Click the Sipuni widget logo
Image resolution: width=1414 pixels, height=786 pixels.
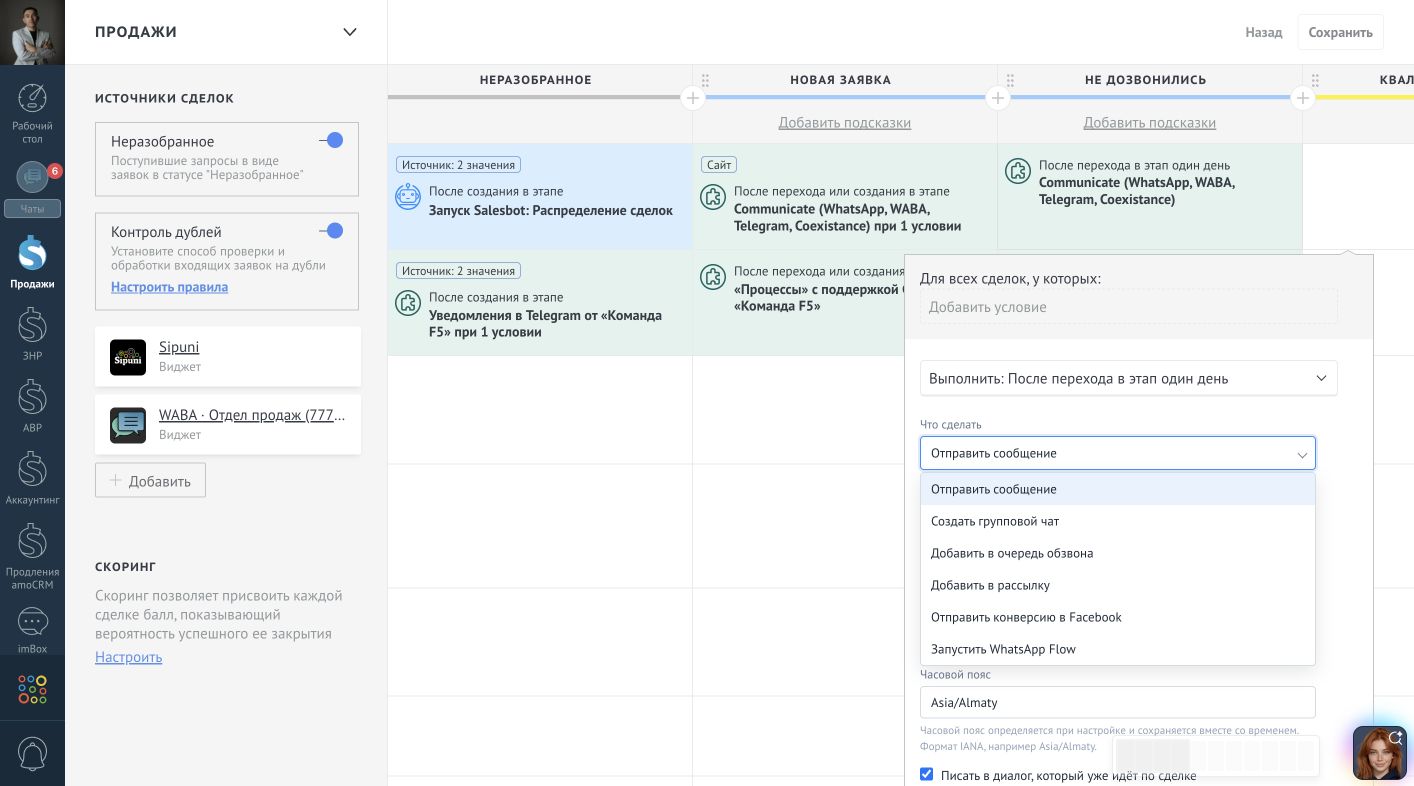(128, 357)
